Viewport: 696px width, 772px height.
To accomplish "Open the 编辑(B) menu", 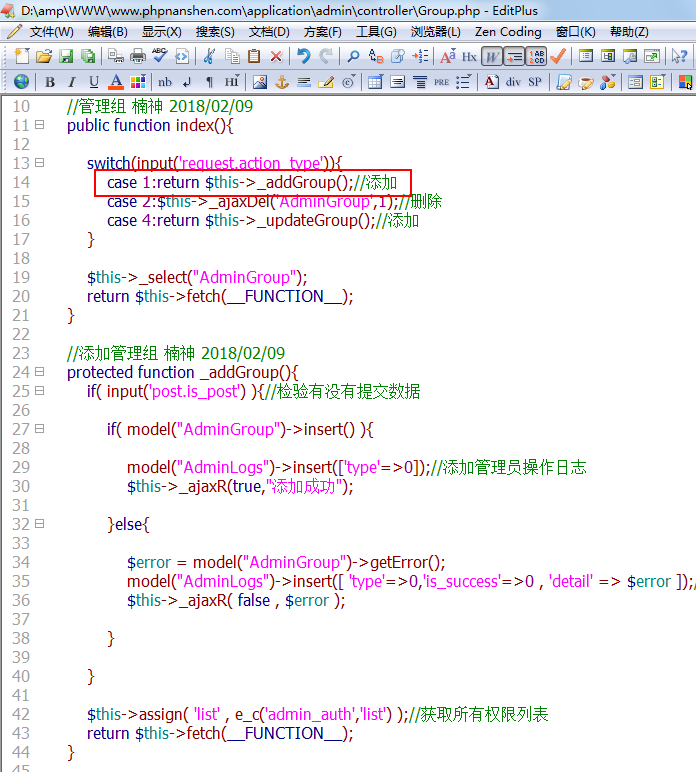I will click(107, 32).
